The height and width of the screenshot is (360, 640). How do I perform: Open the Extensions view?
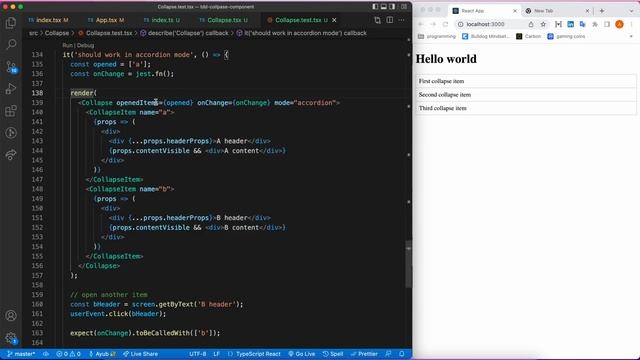tap(11, 111)
